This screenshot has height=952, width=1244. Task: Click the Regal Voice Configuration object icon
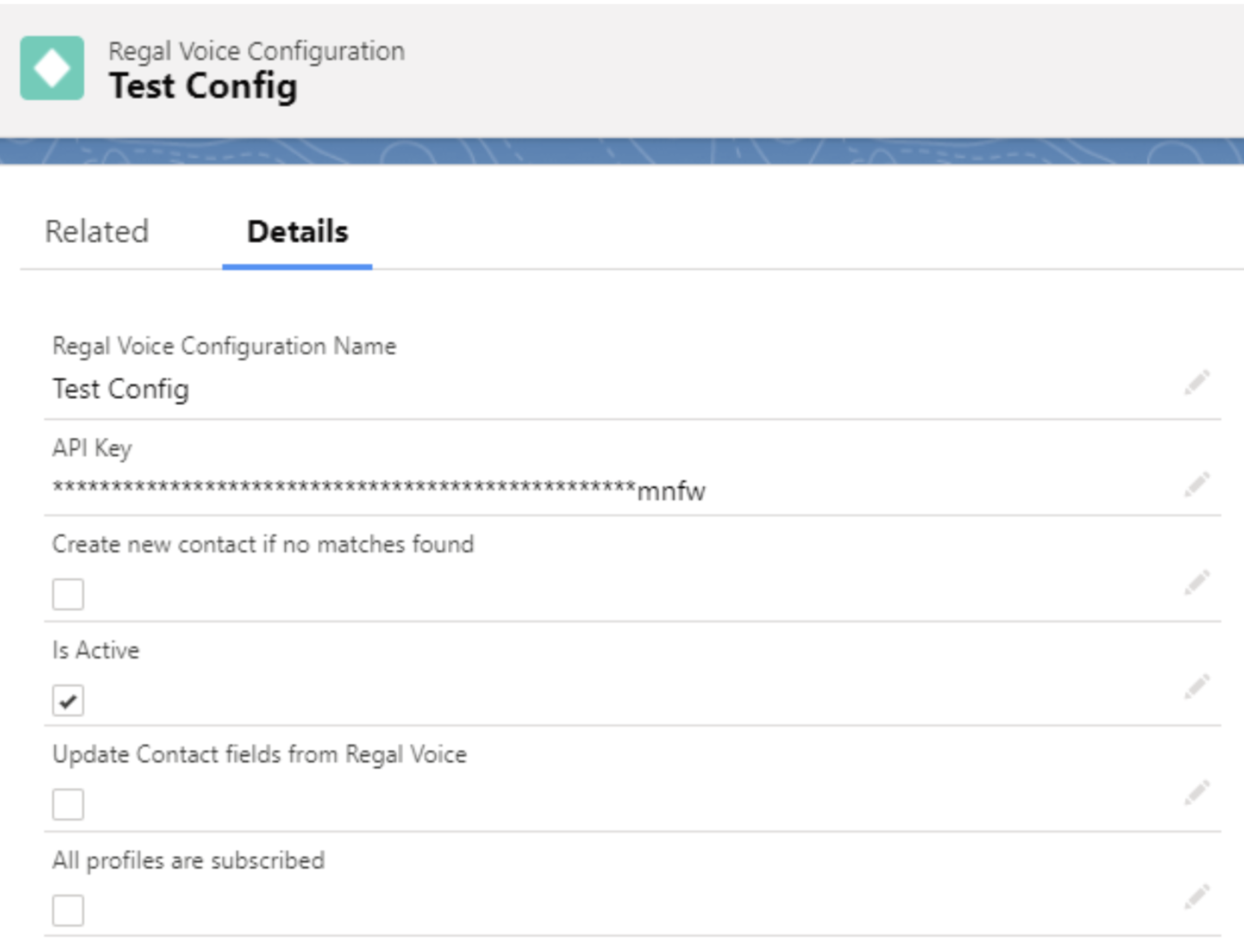(x=52, y=68)
